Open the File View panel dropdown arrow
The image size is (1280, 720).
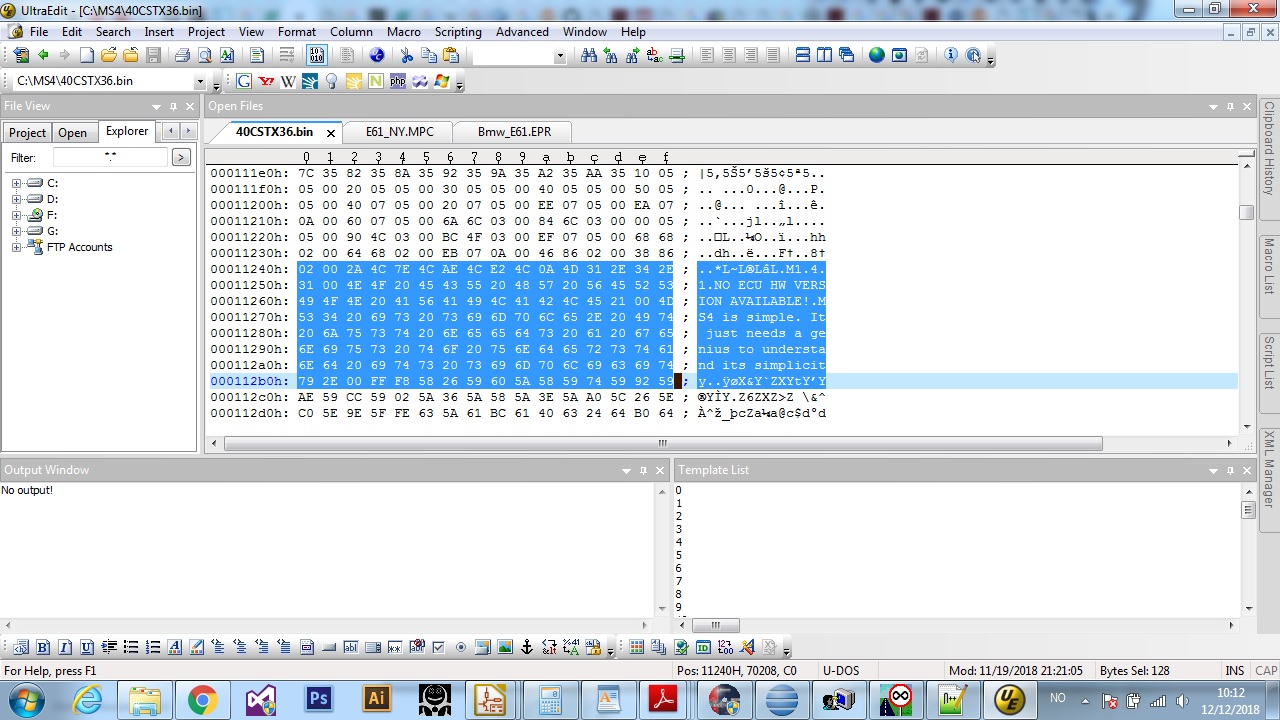point(156,106)
